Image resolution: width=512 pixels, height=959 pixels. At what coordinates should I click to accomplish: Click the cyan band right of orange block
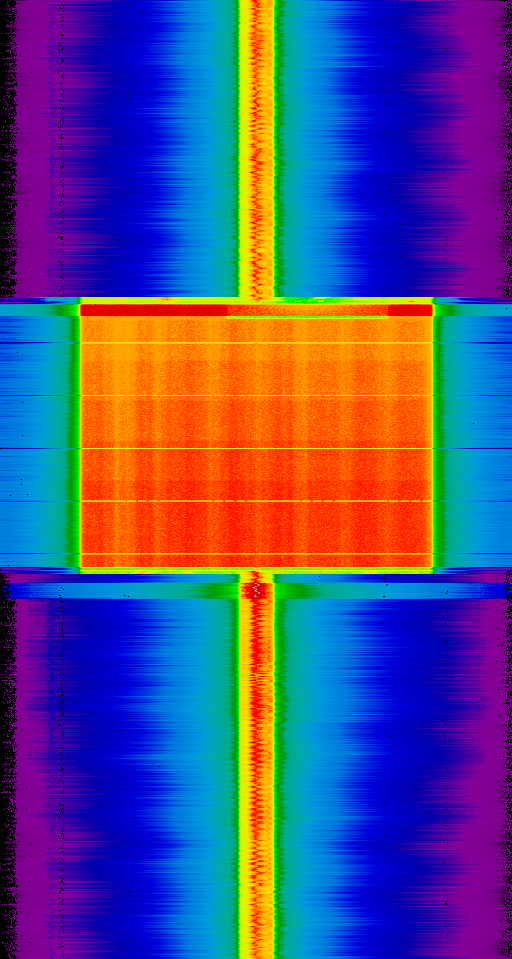click(x=476, y=435)
